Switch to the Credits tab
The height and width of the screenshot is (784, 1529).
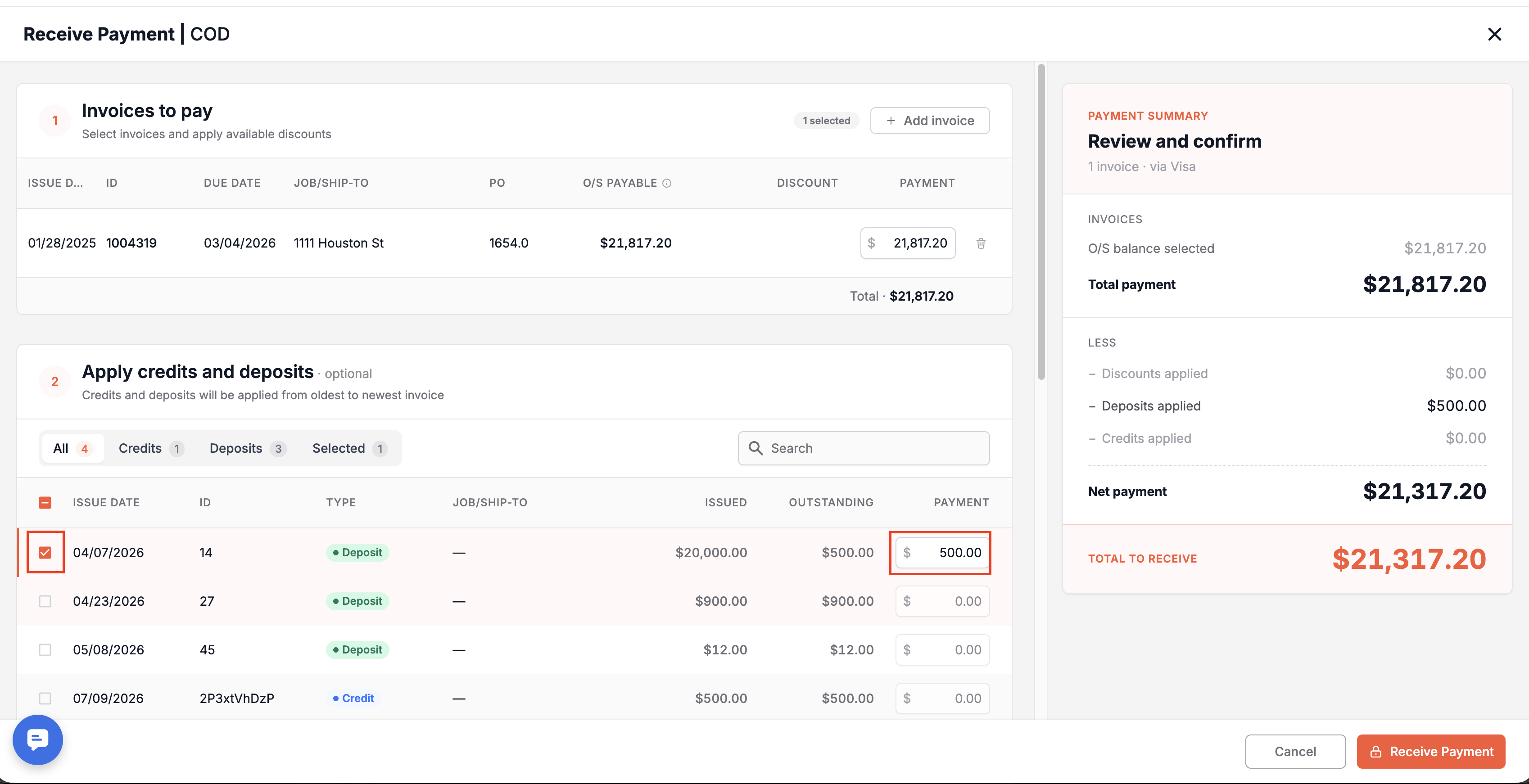(151, 448)
